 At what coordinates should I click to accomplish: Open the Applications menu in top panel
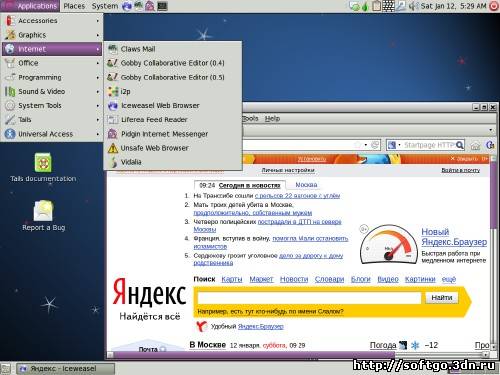(x=30, y=6)
